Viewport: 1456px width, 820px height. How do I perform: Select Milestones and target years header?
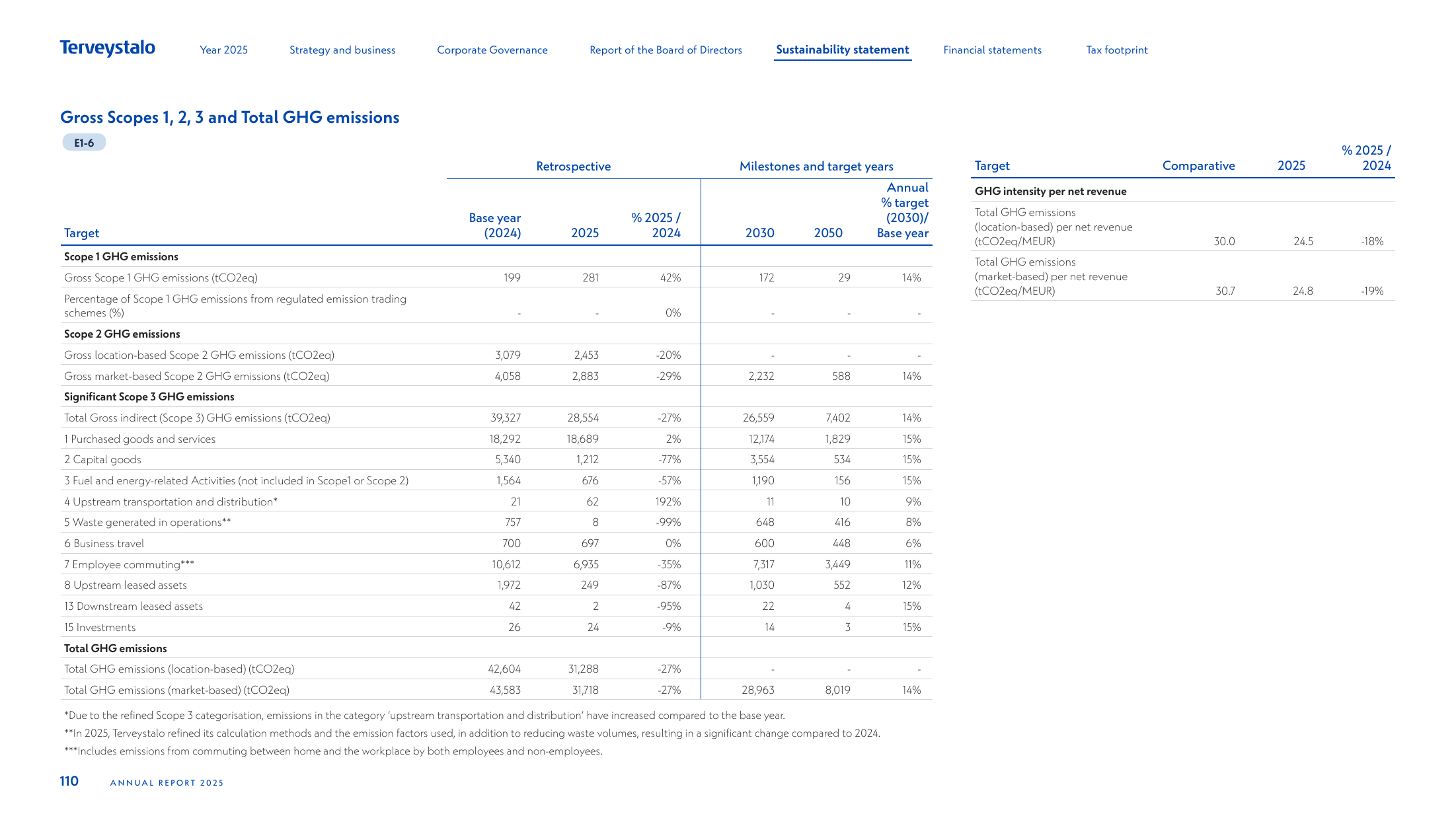816,167
